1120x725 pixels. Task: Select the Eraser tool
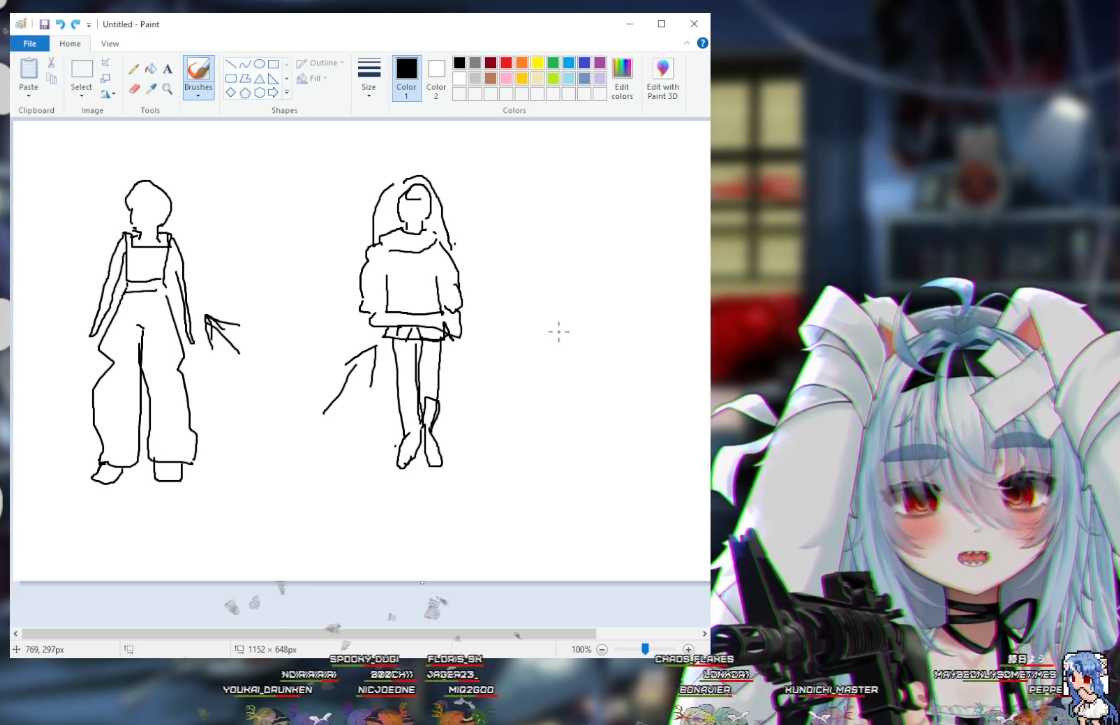pos(134,89)
